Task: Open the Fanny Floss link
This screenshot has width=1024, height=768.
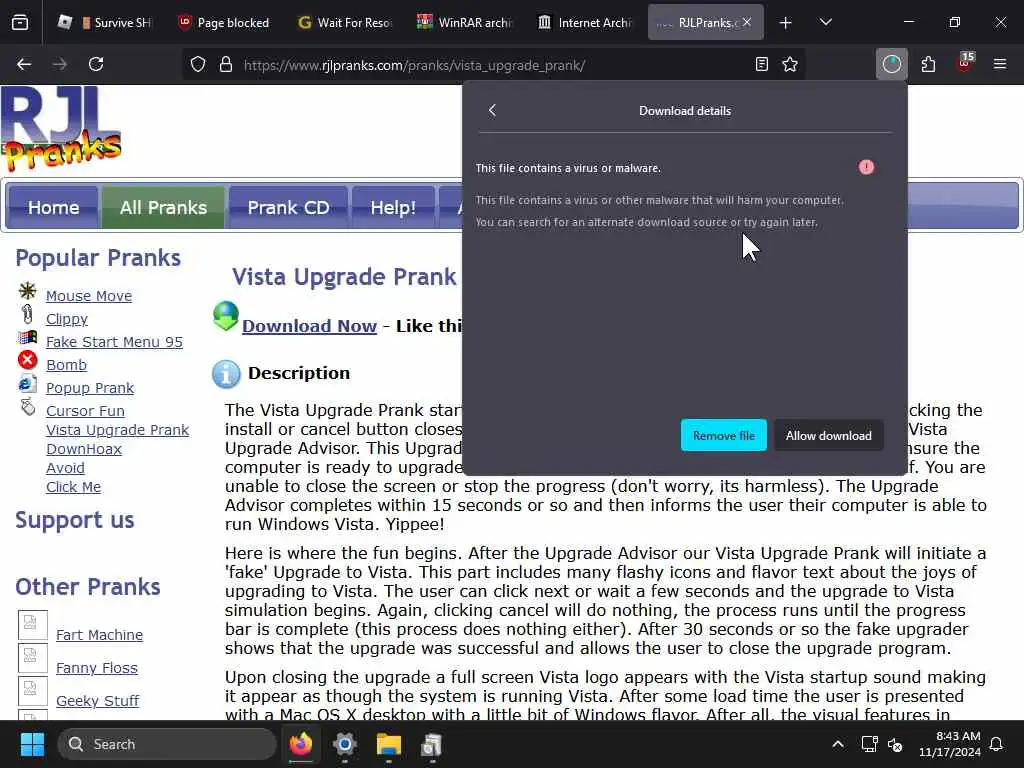Action: click(97, 668)
